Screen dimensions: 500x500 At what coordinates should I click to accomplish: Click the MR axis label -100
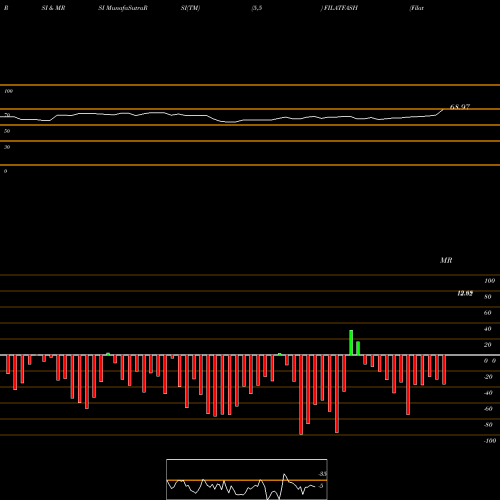(490, 441)
